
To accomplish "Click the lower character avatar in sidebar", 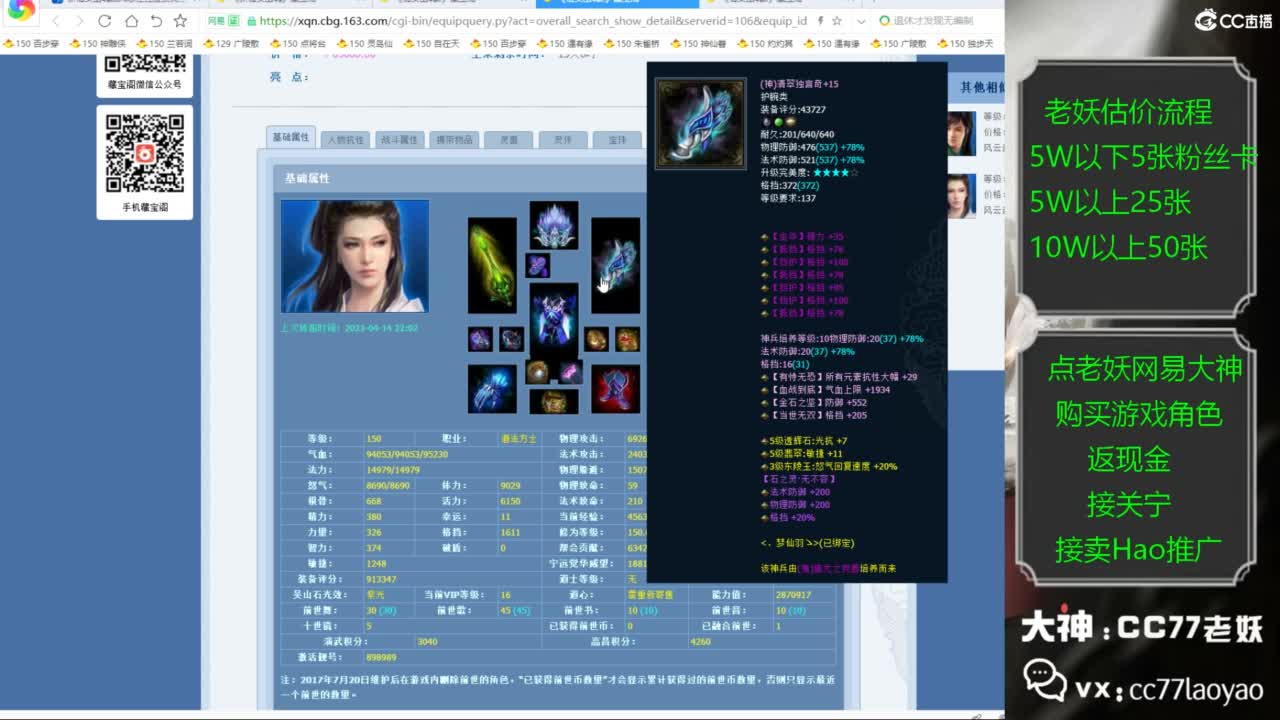I will tap(961, 196).
